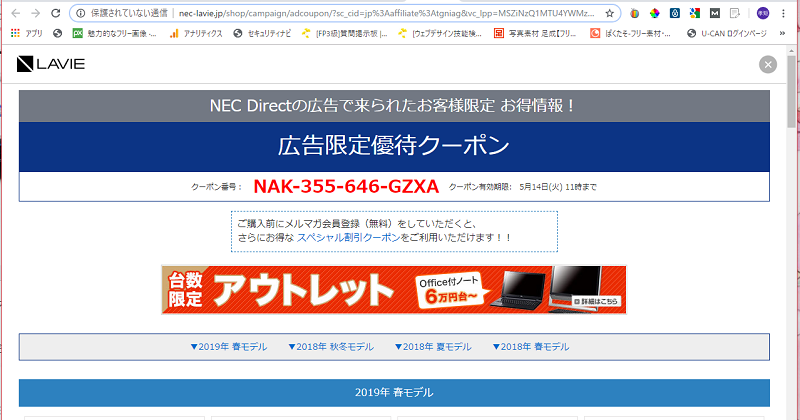Click the M extension icon
The height and width of the screenshot is (420, 800).
[715, 13]
